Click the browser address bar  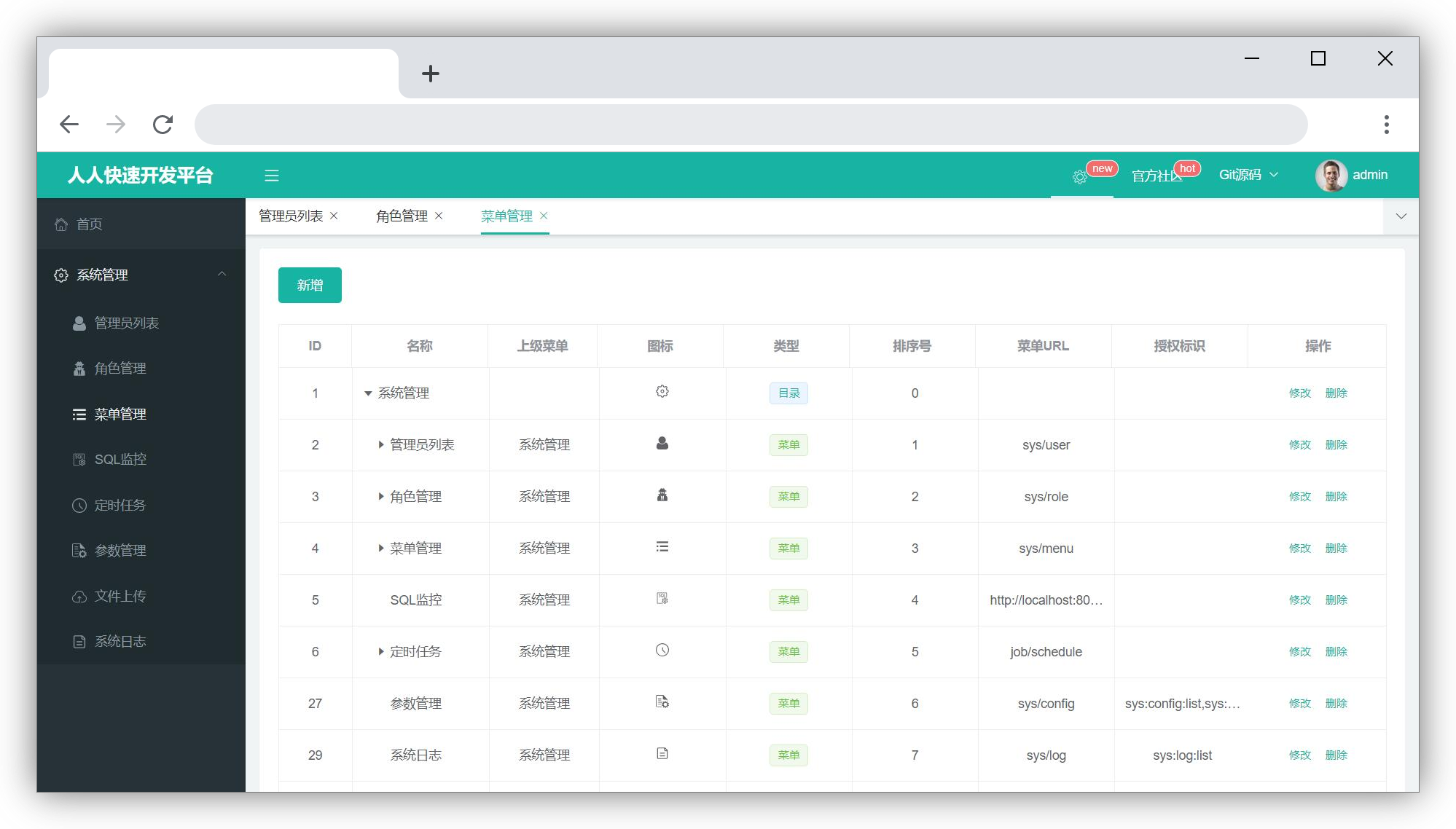point(751,125)
